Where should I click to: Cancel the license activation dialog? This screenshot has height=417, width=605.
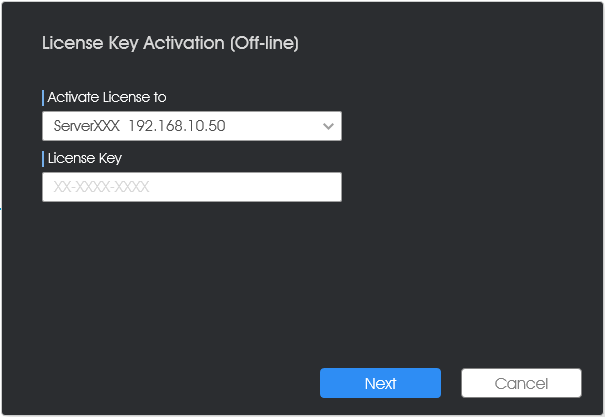click(x=521, y=383)
